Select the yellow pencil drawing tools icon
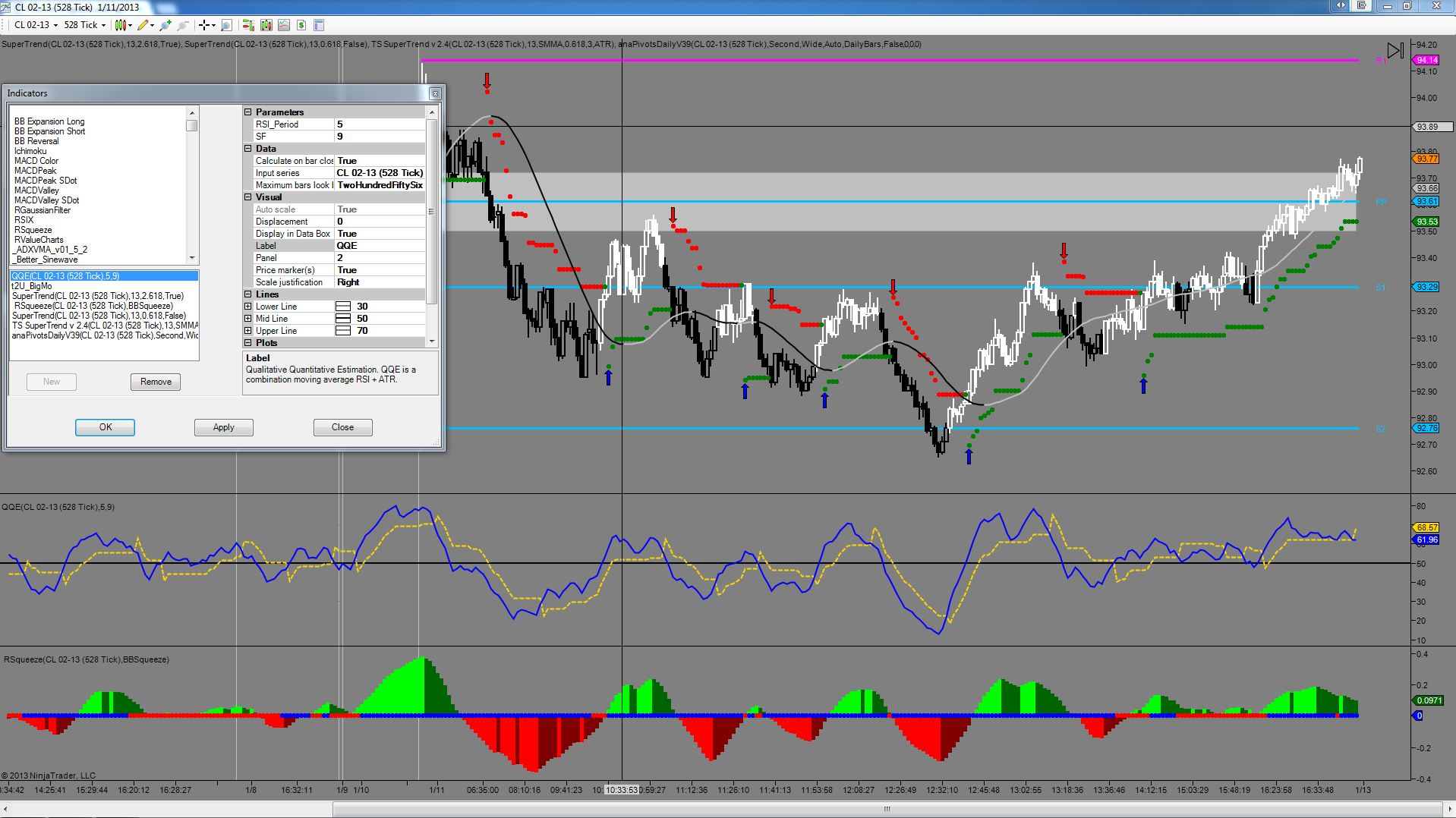1456x818 pixels. (x=142, y=25)
